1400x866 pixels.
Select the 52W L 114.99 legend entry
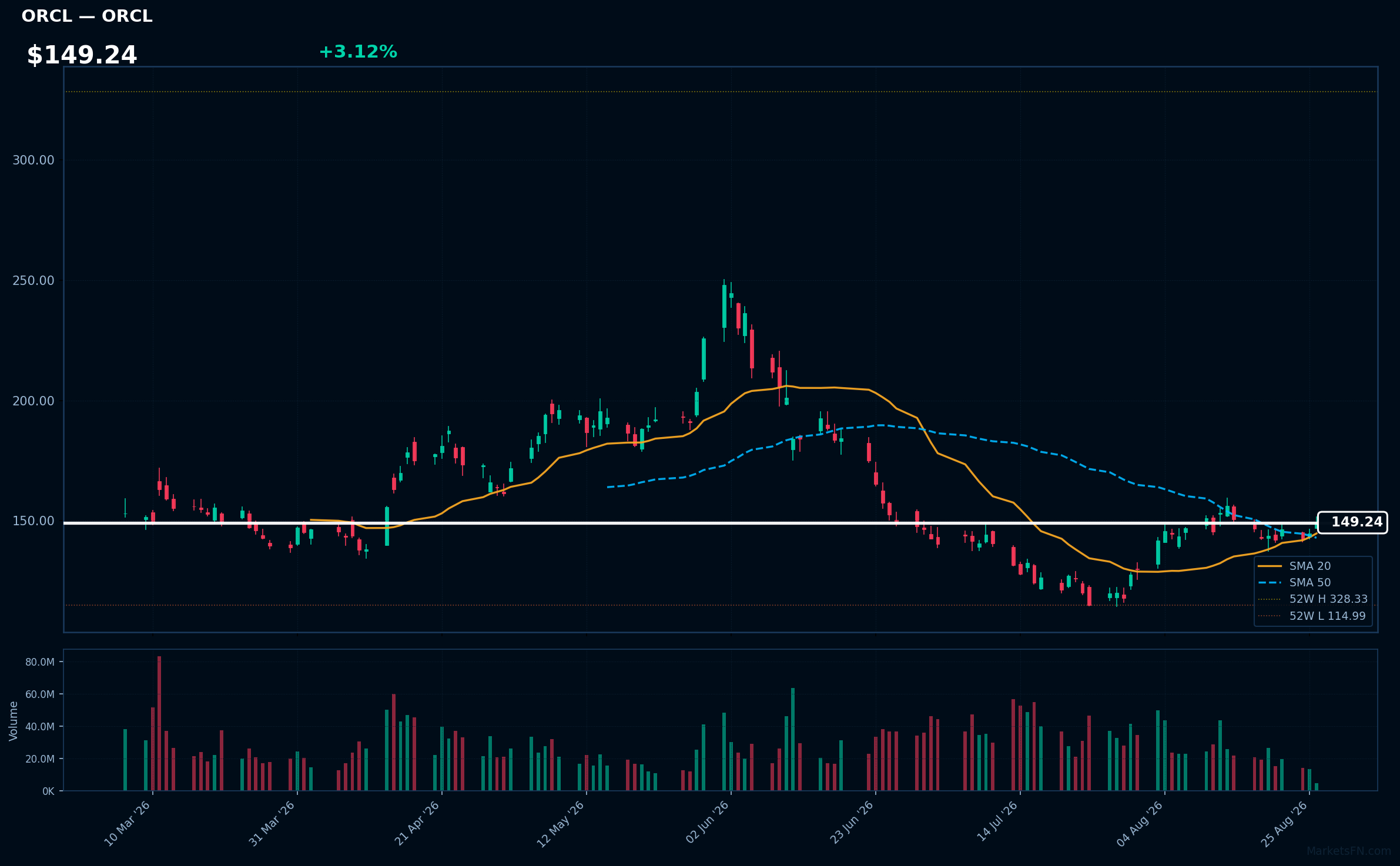pyautogui.click(x=1312, y=616)
